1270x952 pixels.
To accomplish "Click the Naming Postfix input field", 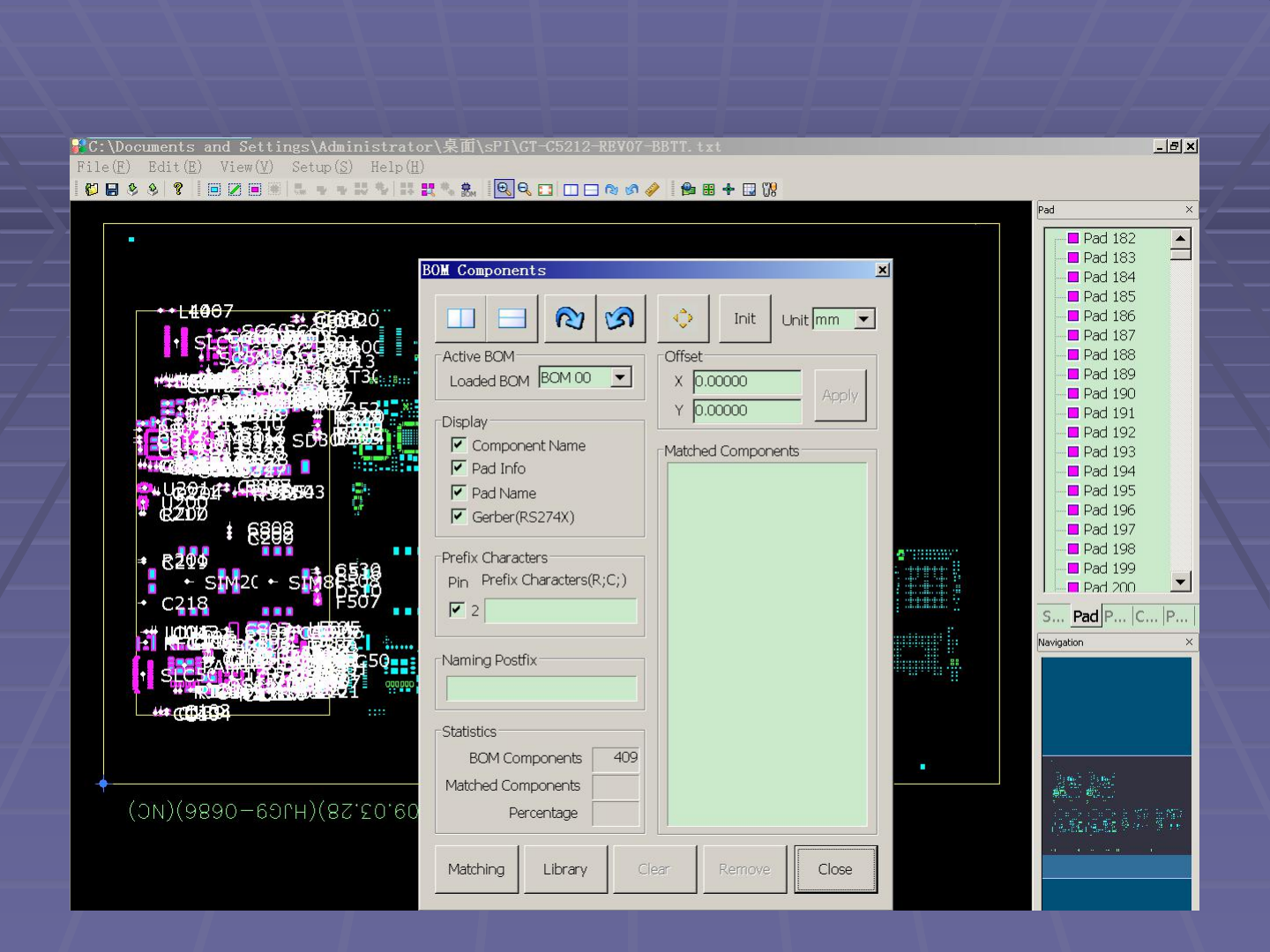I will pyautogui.click(x=542, y=688).
